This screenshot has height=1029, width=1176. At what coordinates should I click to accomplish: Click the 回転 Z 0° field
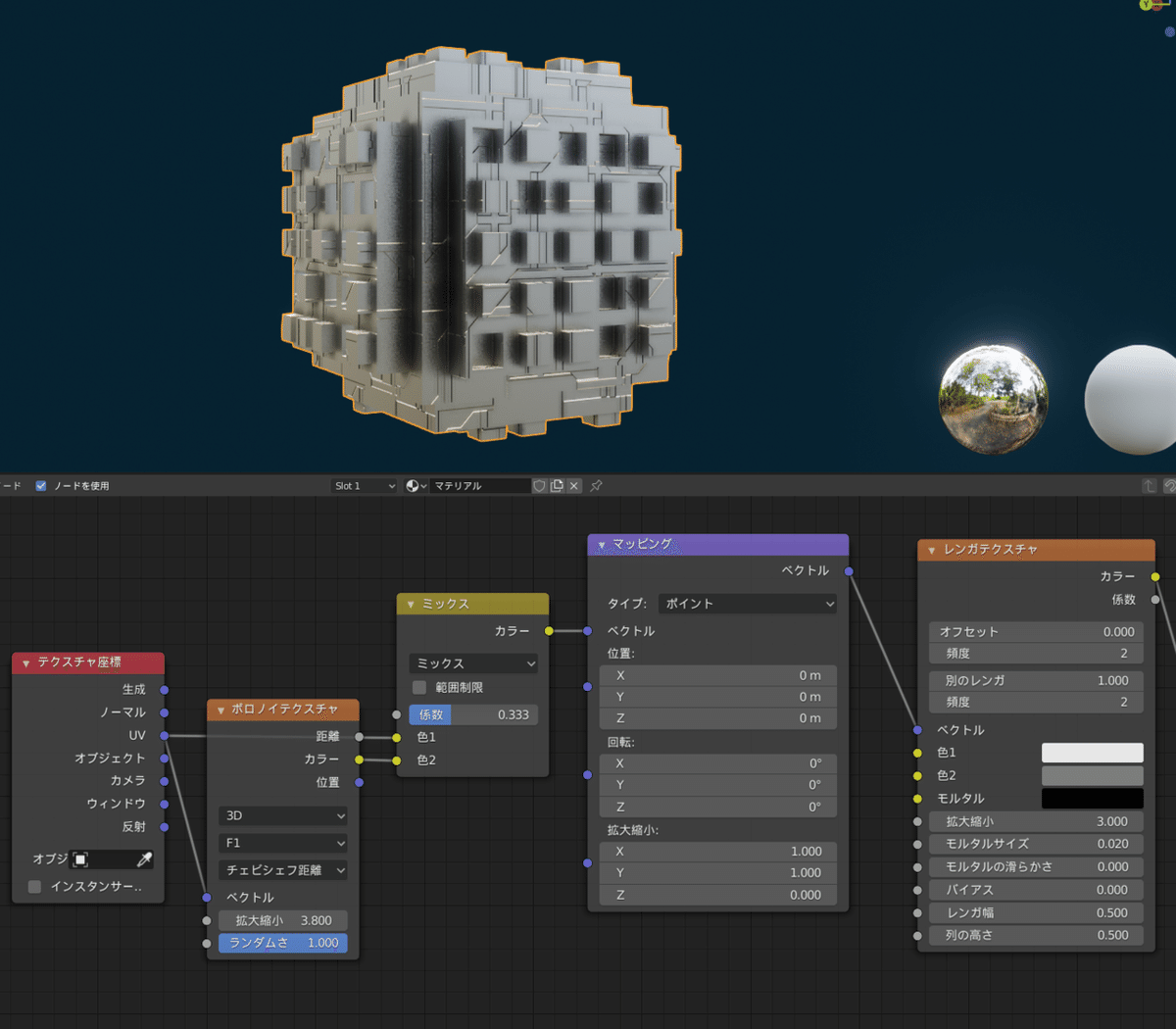[717, 808]
